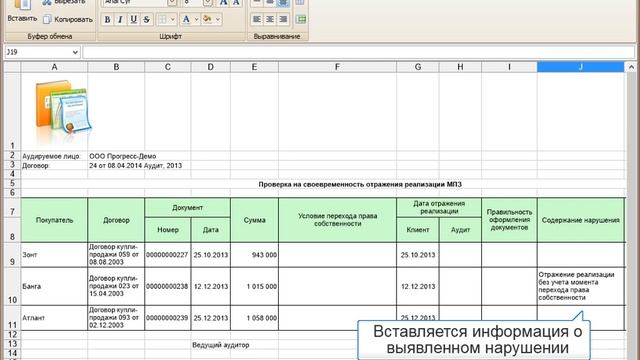The image size is (640, 360).
Task: Open the cell name box dropdown
Action: tap(75, 52)
